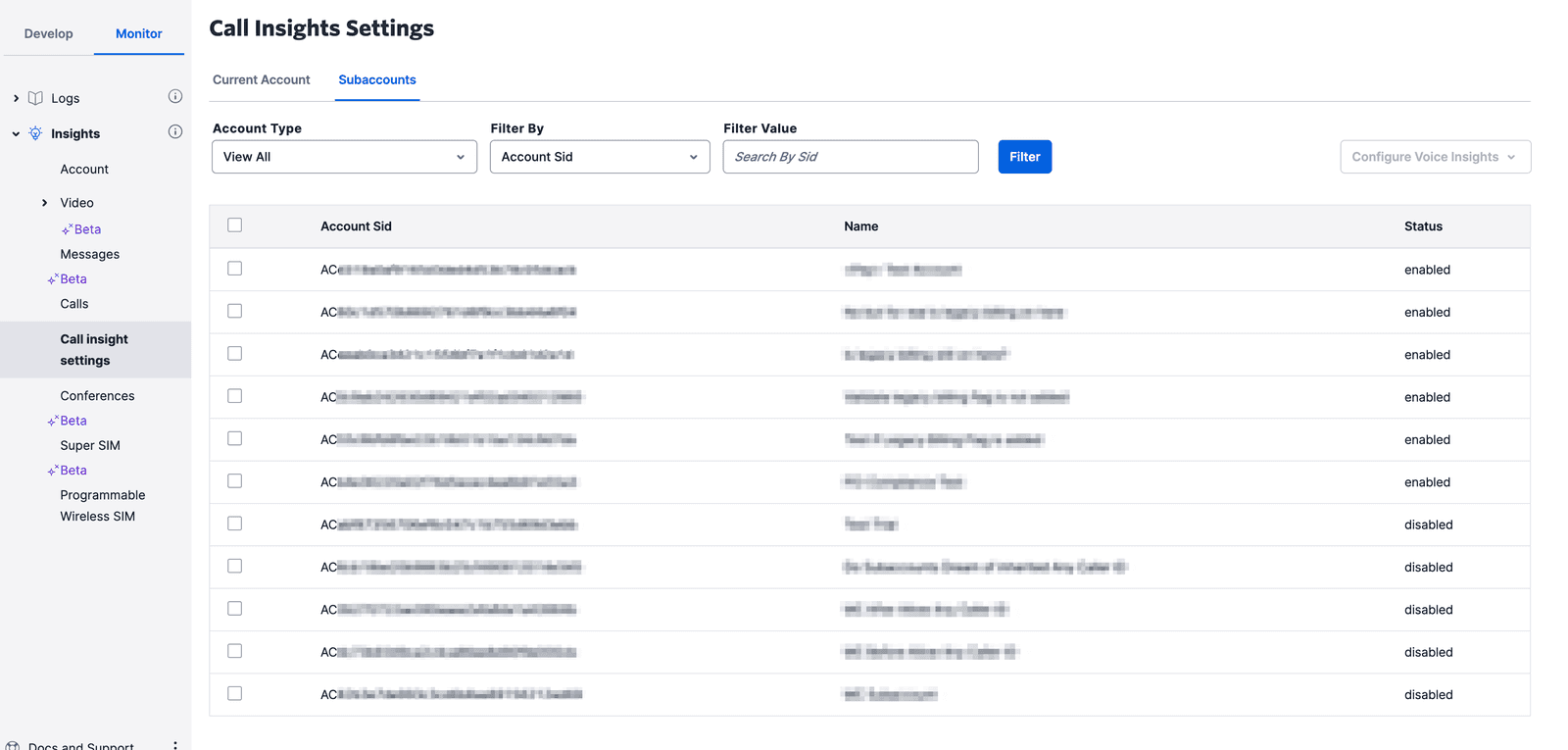
Task: Check the first subaccount row checkbox
Action: pyautogui.click(x=235, y=269)
